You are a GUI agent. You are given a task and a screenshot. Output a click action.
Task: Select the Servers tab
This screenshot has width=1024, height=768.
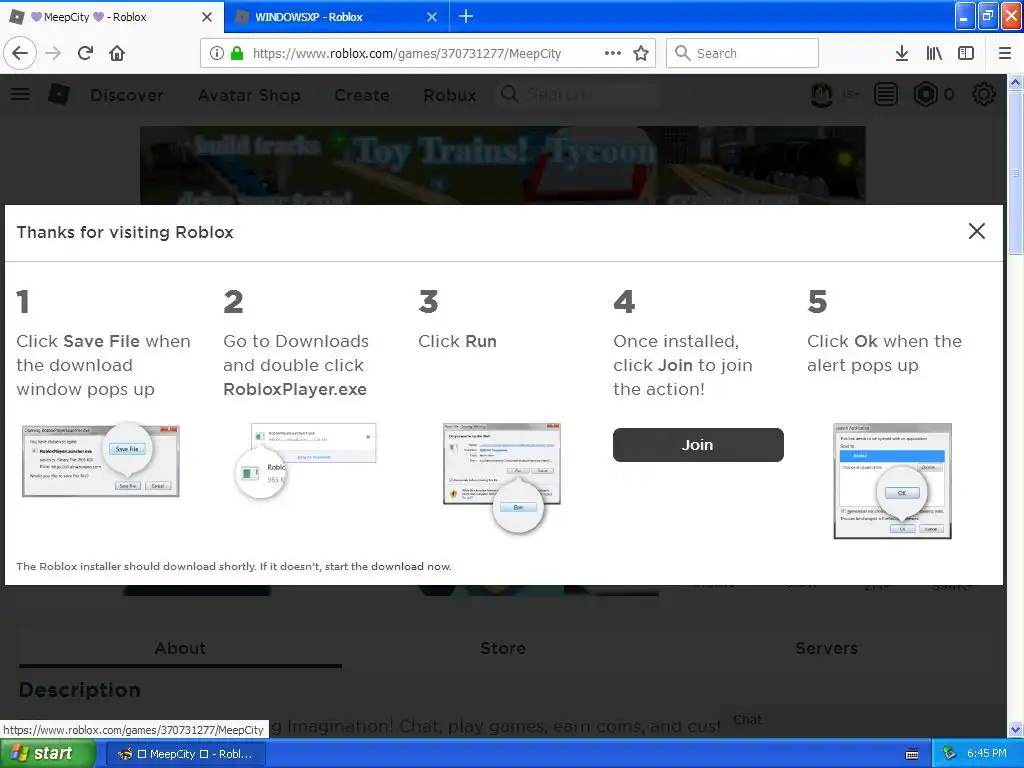point(826,648)
